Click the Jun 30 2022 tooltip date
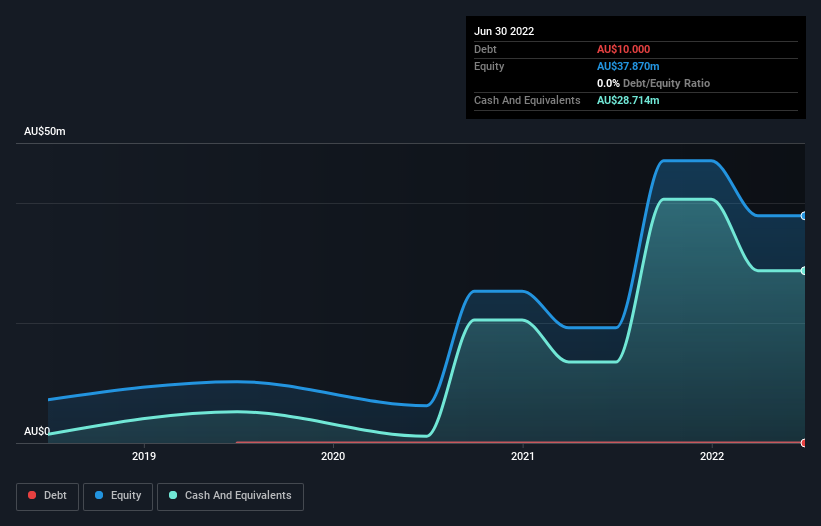This screenshot has width=821, height=526. [504, 31]
